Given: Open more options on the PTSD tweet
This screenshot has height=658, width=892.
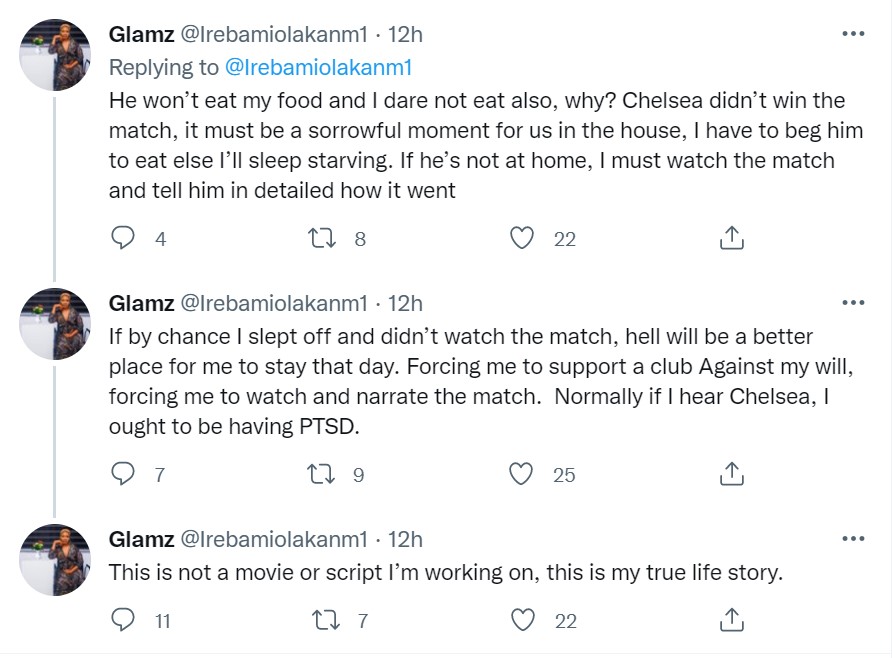Looking at the screenshot, I should (853, 302).
